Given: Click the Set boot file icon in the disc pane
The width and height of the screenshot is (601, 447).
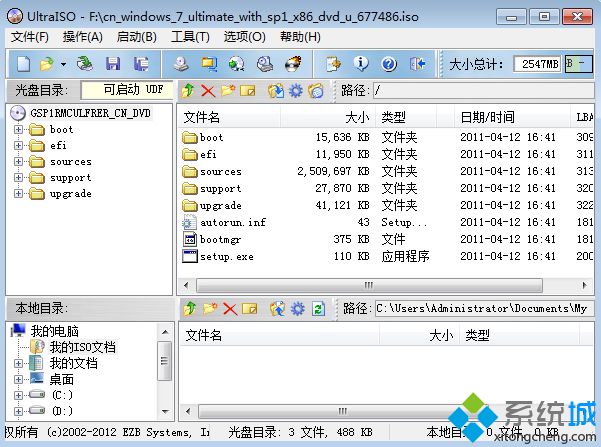Looking at the screenshot, I should [315, 91].
